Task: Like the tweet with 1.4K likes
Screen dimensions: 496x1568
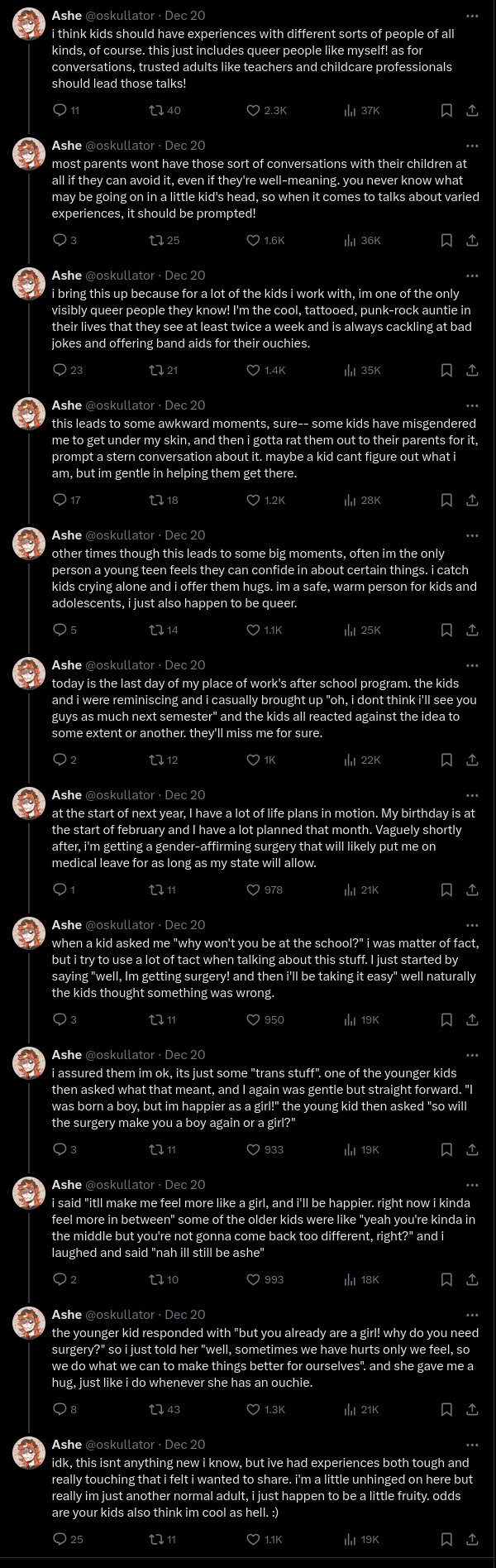Action: pos(254,370)
